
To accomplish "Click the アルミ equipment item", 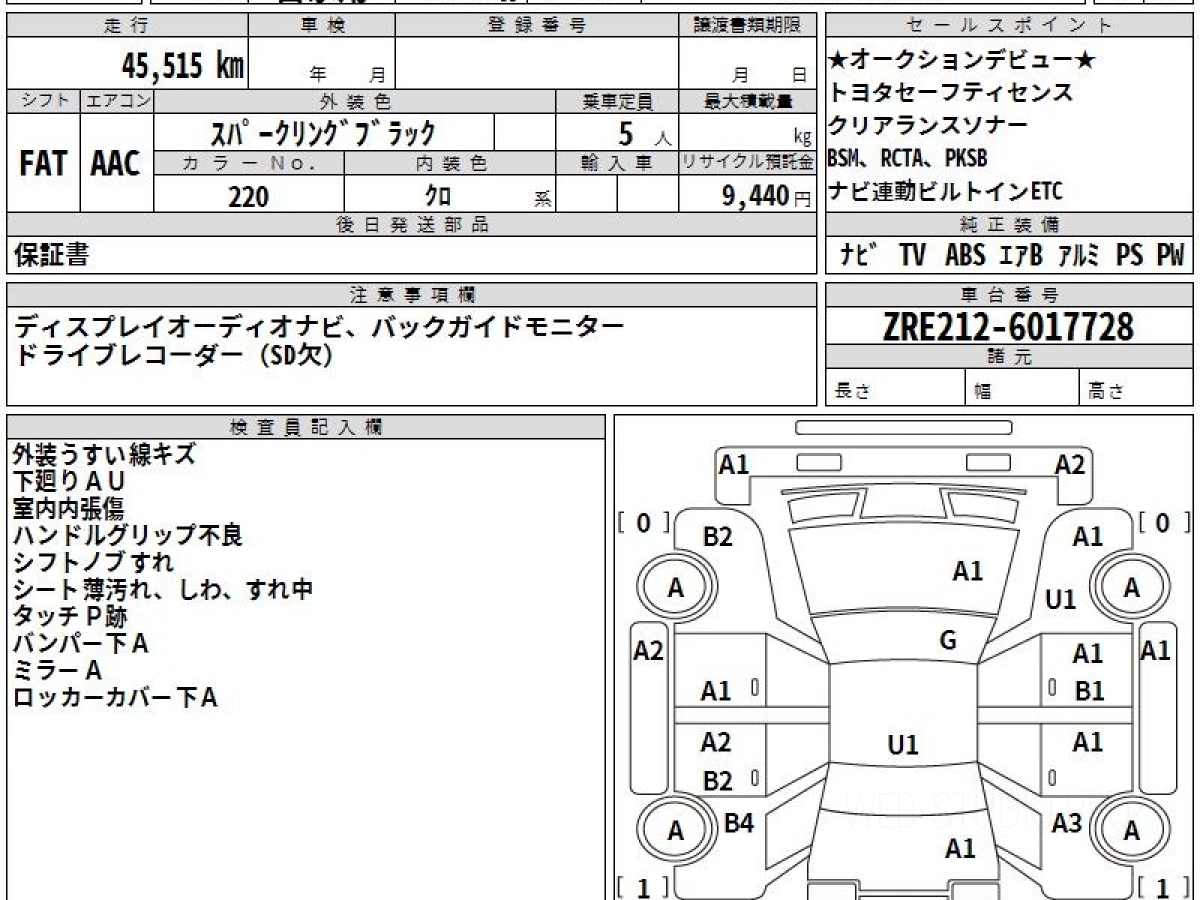I will [x=1079, y=255].
